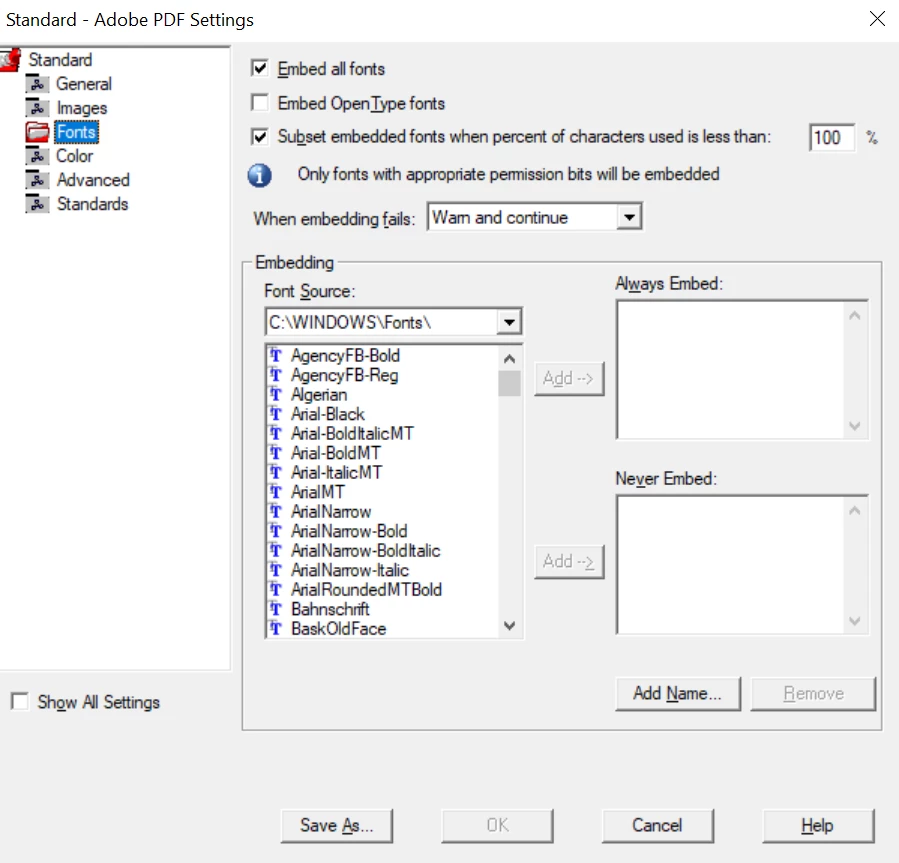This screenshot has height=863, width=899.
Task: Click the font icon beside ArialNarrow-Italic
Action: pyautogui.click(x=276, y=570)
